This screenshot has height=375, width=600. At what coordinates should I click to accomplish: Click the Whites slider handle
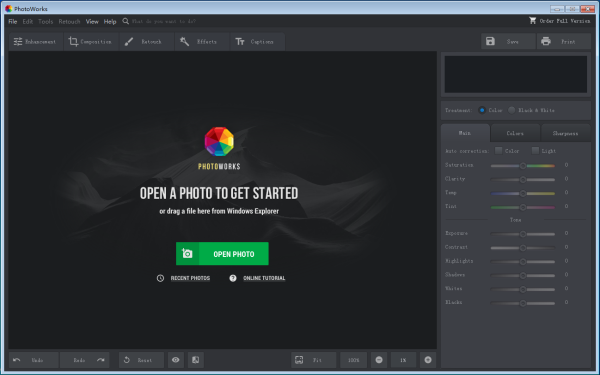click(x=523, y=289)
